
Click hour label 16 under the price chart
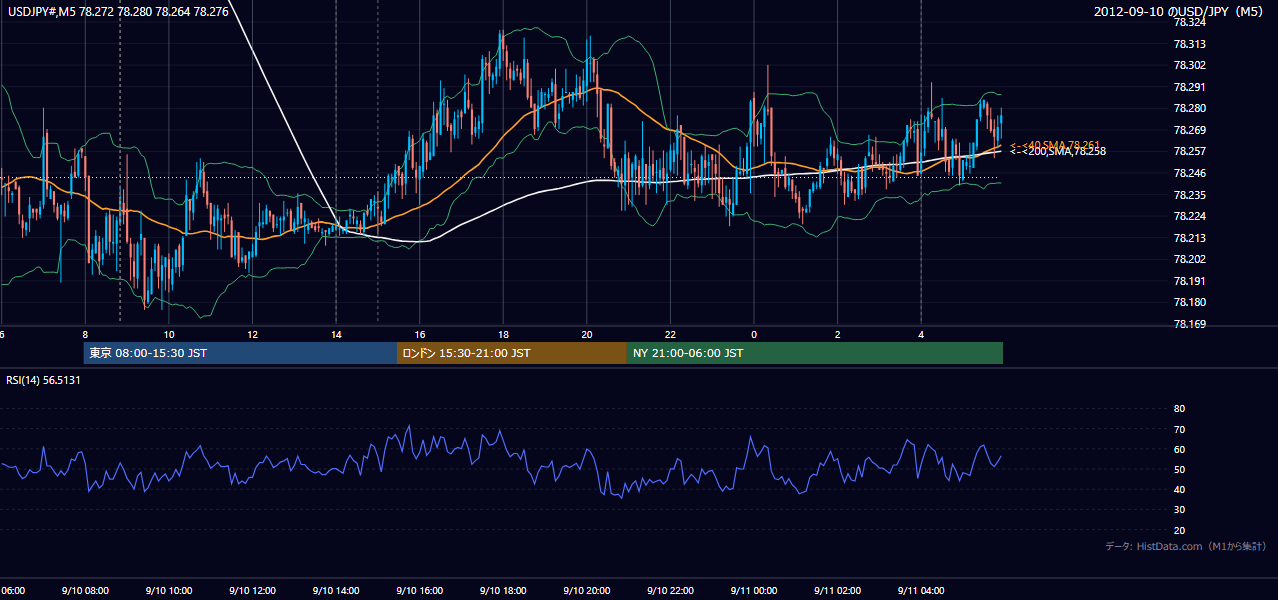click(x=420, y=334)
